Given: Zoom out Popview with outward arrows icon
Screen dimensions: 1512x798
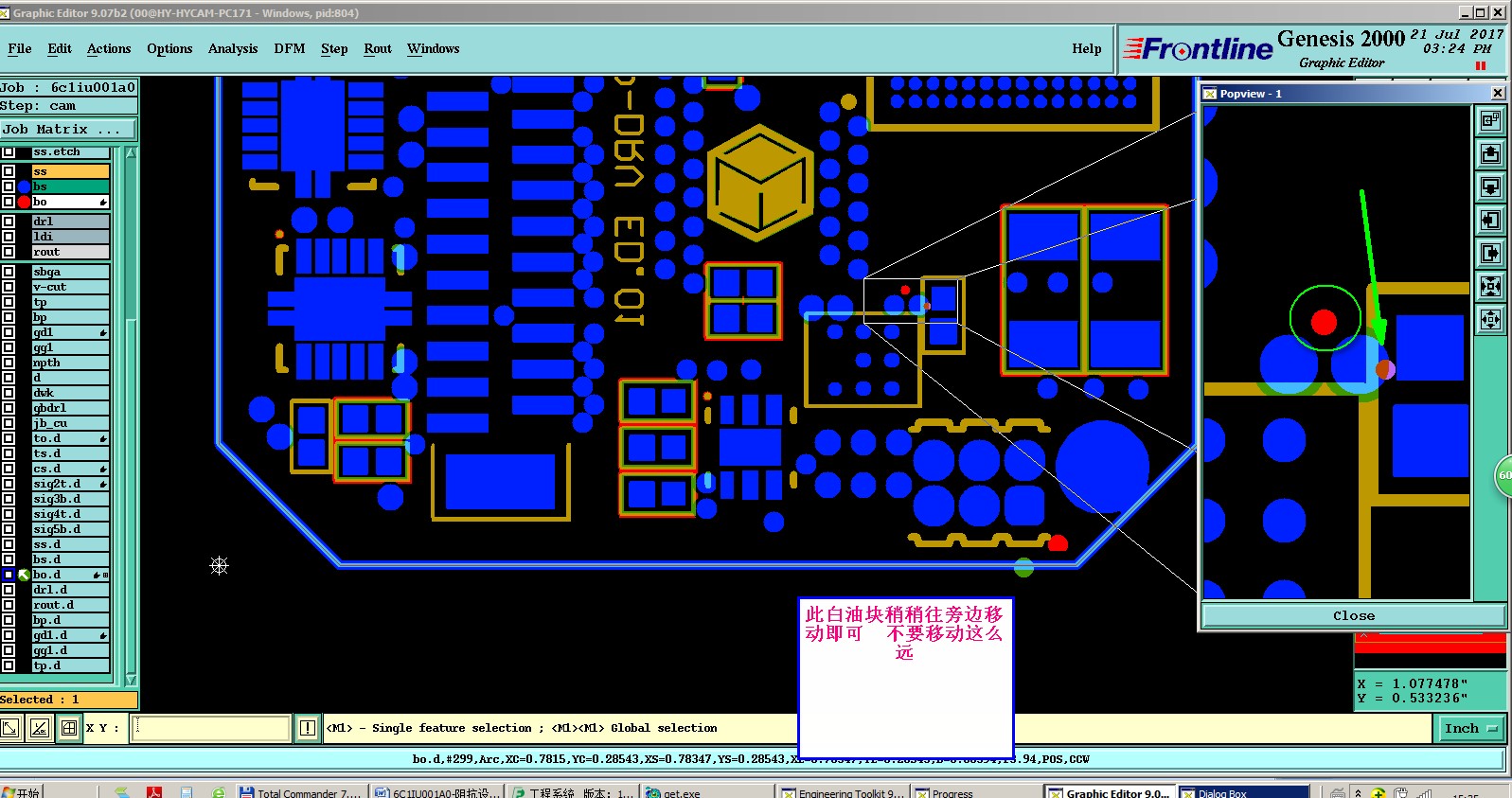Looking at the screenshot, I should 1490,319.
